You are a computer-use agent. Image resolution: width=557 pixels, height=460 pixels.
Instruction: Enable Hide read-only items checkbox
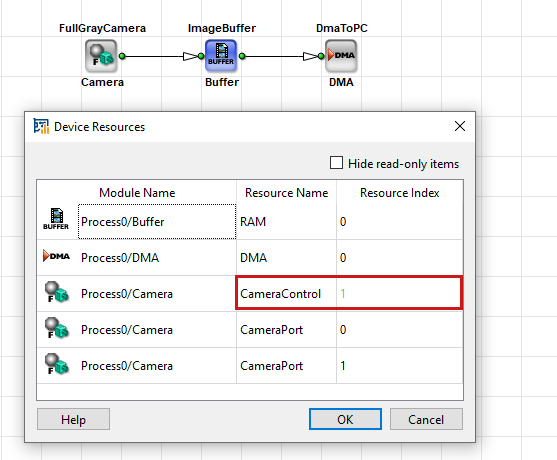pyautogui.click(x=336, y=163)
